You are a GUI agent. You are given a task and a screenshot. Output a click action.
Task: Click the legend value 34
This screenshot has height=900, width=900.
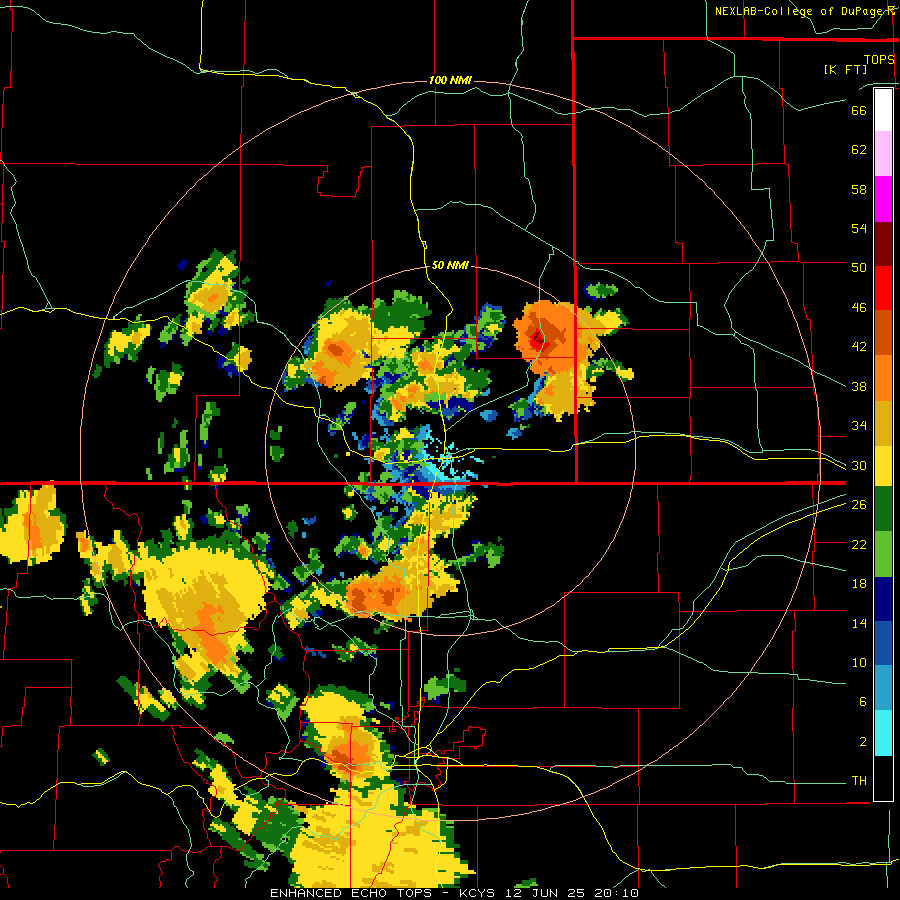[x=859, y=426]
